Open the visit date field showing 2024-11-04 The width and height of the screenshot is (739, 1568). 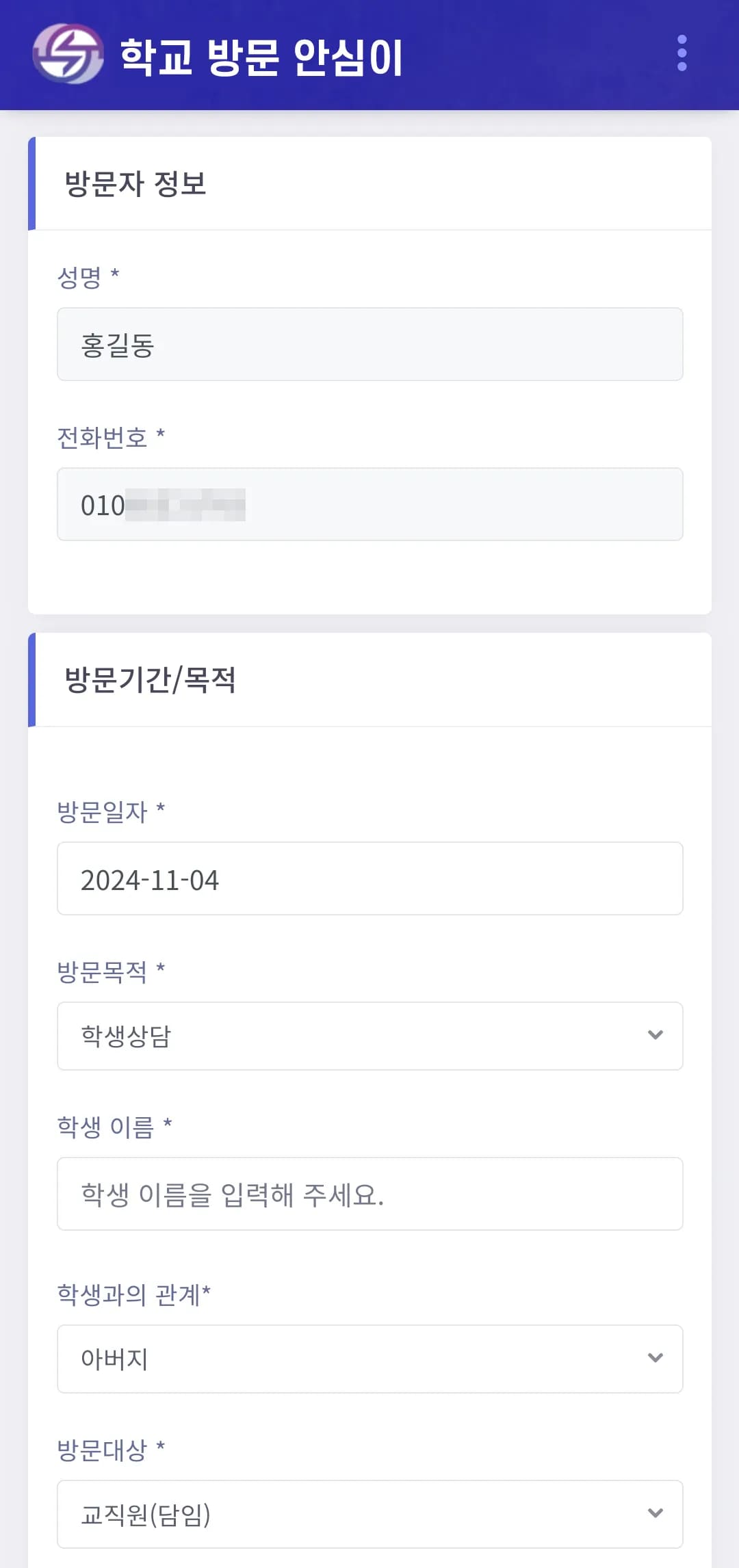369,878
